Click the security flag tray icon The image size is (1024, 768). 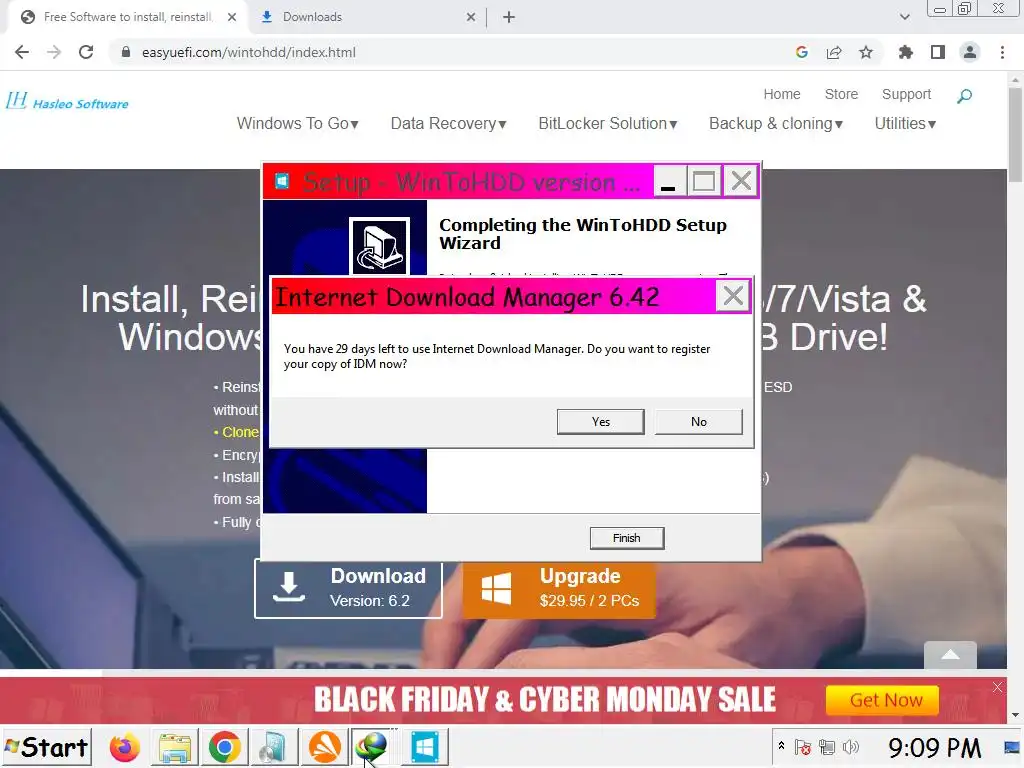pyautogui.click(x=803, y=747)
